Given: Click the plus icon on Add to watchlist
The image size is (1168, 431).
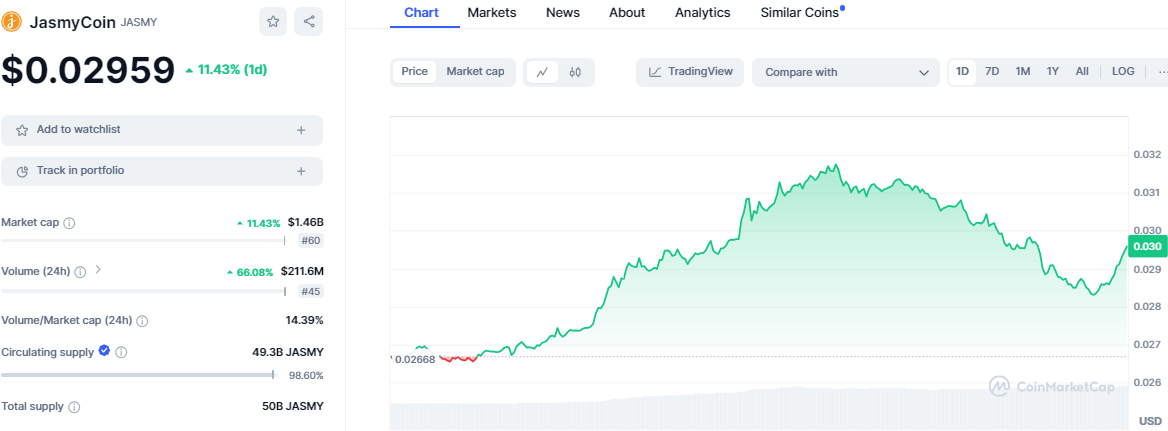Looking at the screenshot, I should coord(301,130).
